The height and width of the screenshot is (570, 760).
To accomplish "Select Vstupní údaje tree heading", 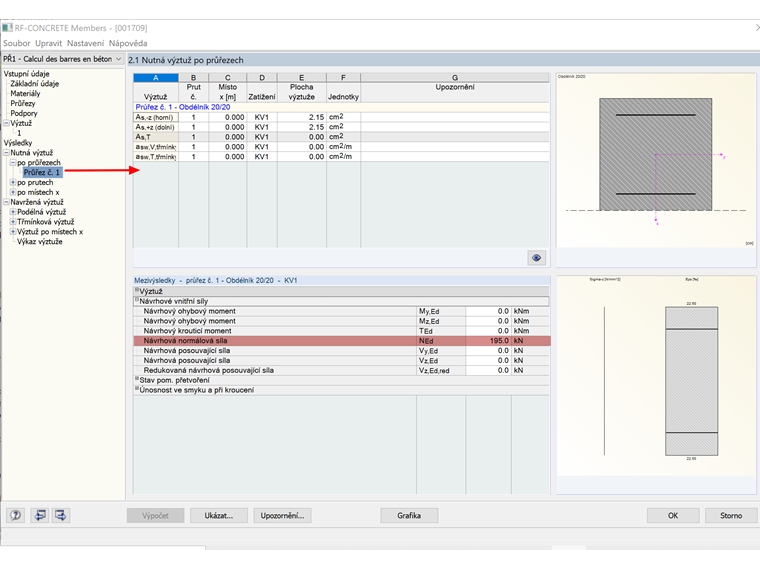I will click(x=26, y=74).
